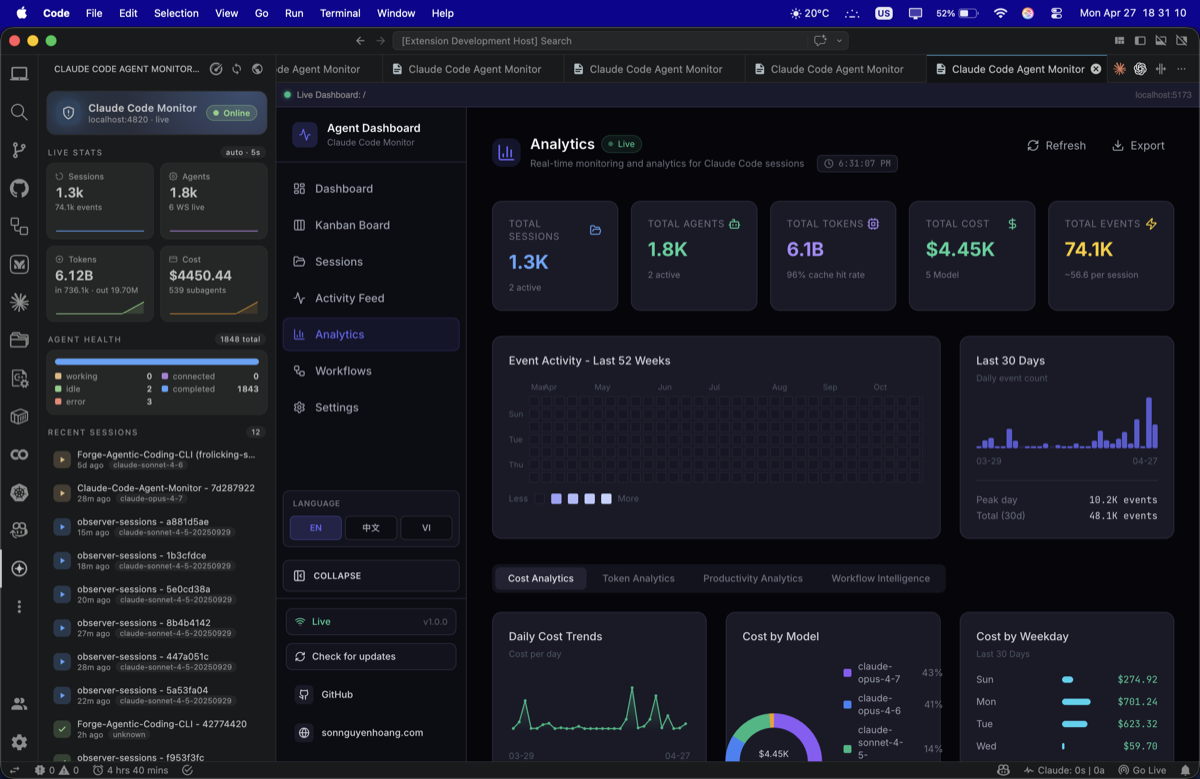Toggle the primary sidebar layout icon
The image size is (1200, 779).
click(x=1140, y=41)
